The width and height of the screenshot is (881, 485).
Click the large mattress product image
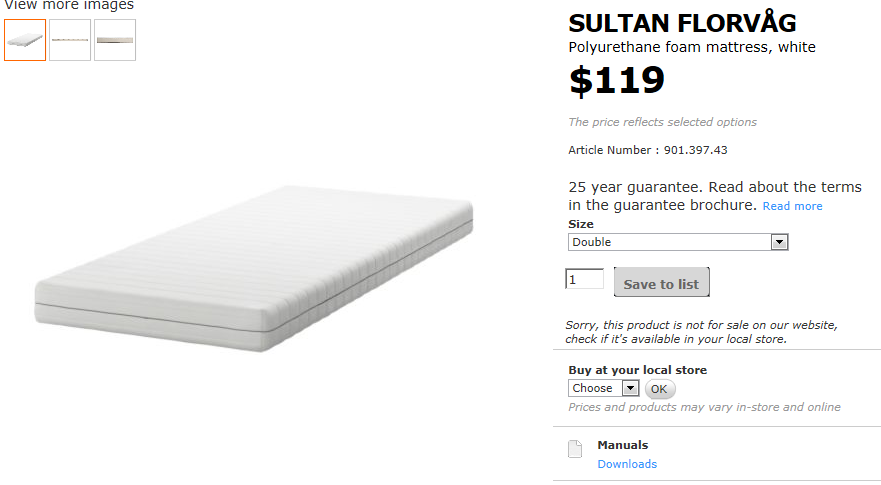coord(255,267)
